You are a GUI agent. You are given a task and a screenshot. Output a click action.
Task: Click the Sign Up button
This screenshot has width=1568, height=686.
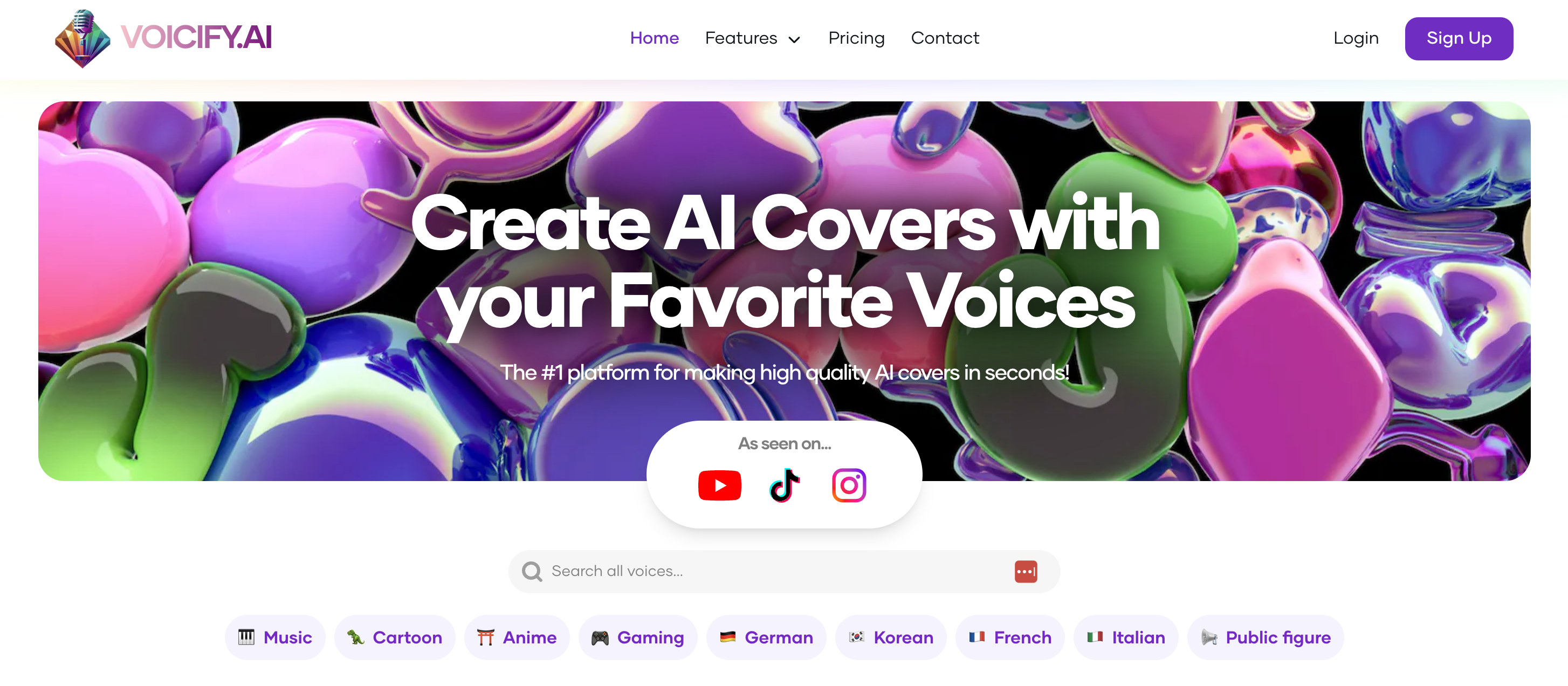(1459, 38)
